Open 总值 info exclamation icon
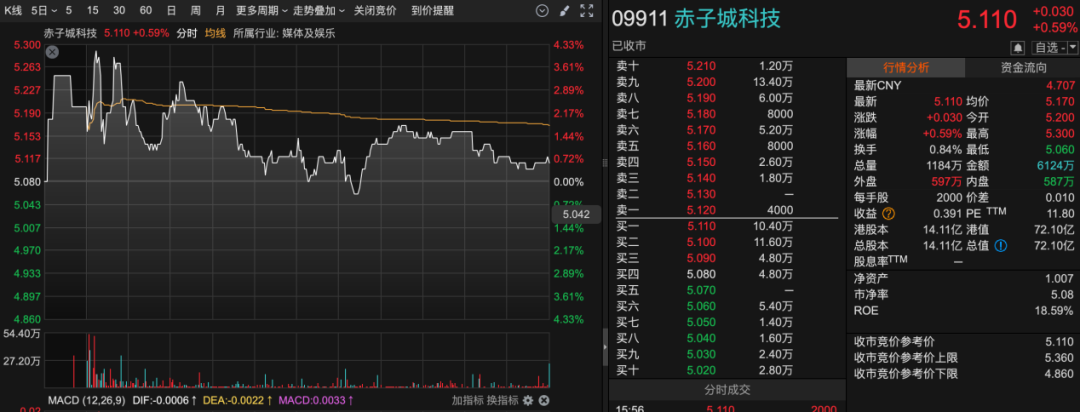 (999, 245)
